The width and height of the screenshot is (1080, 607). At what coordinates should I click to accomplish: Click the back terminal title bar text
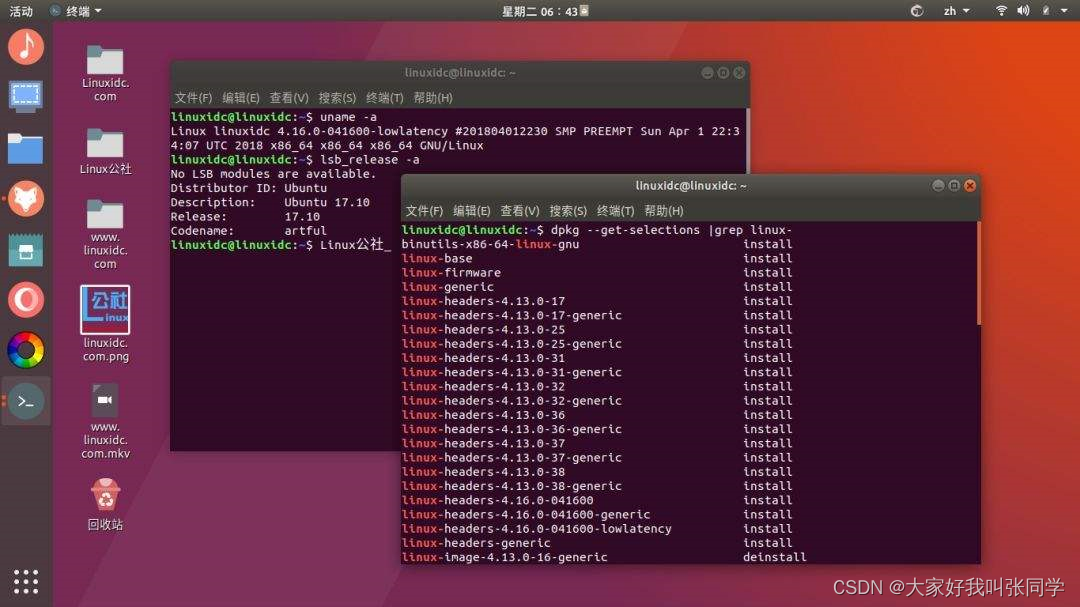tap(460, 72)
